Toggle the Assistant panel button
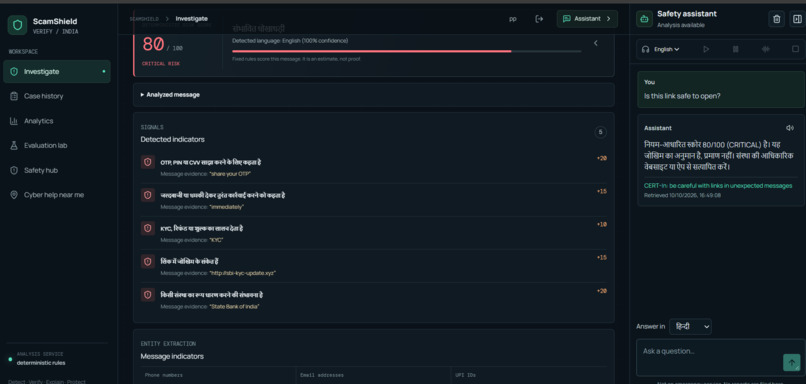The height and width of the screenshot is (384, 806). [x=587, y=19]
